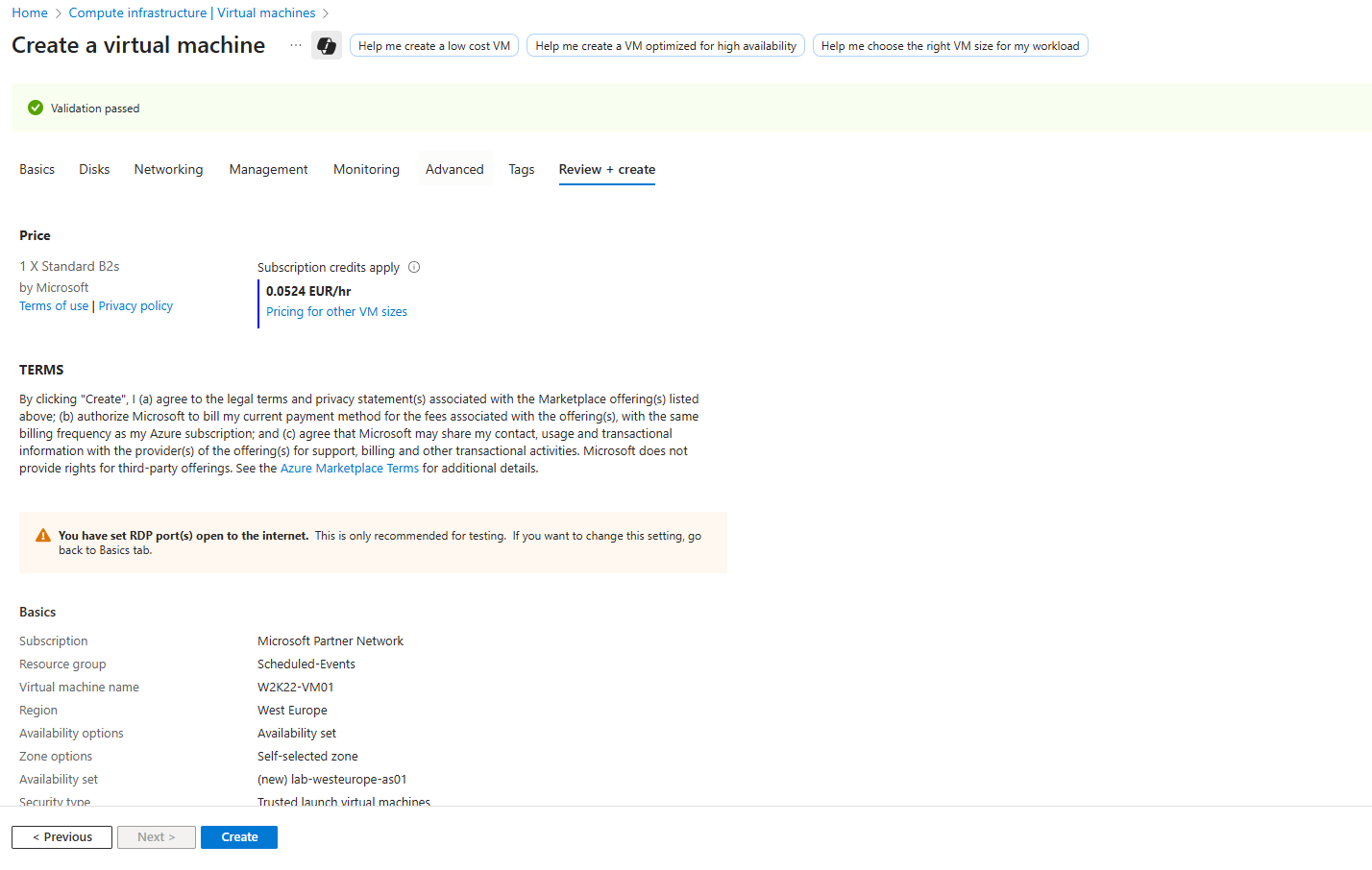
Task: Switch to the Management tab
Action: point(269,169)
